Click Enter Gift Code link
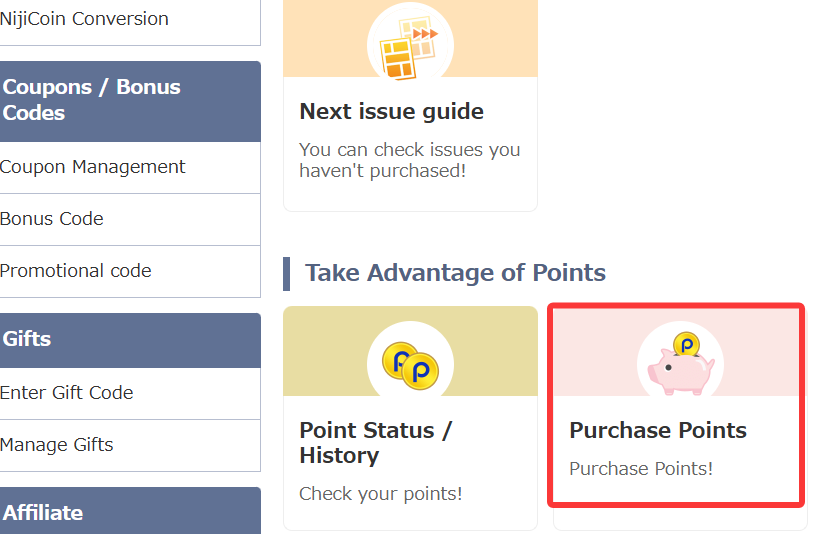The height and width of the screenshot is (534, 820). pyautogui.click(x=67, y=393)
